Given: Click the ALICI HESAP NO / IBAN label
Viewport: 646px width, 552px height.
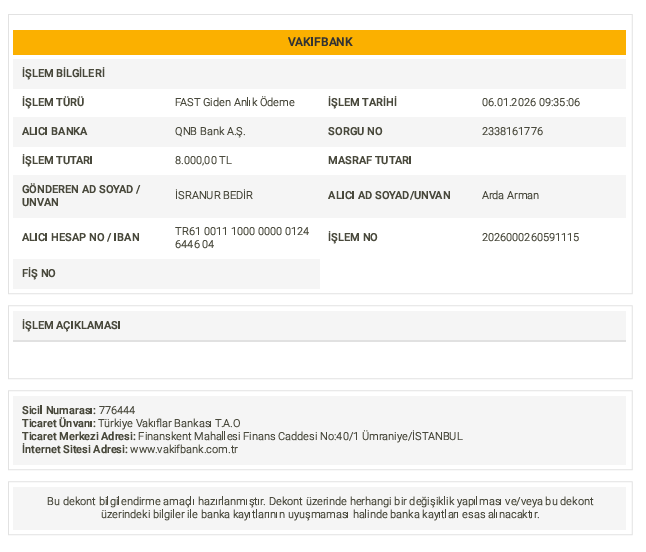Looking at the screenshot, I should point(81,237).
